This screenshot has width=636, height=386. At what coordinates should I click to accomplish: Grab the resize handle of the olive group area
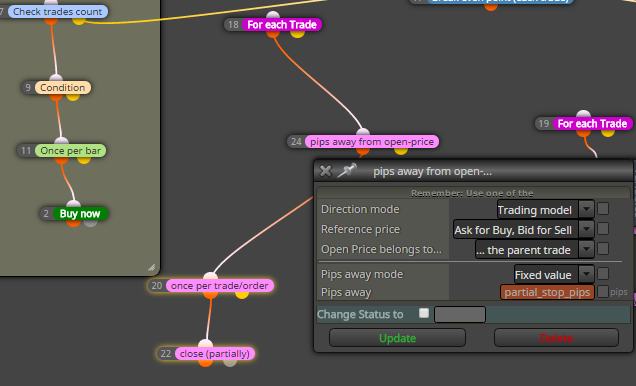152,267
